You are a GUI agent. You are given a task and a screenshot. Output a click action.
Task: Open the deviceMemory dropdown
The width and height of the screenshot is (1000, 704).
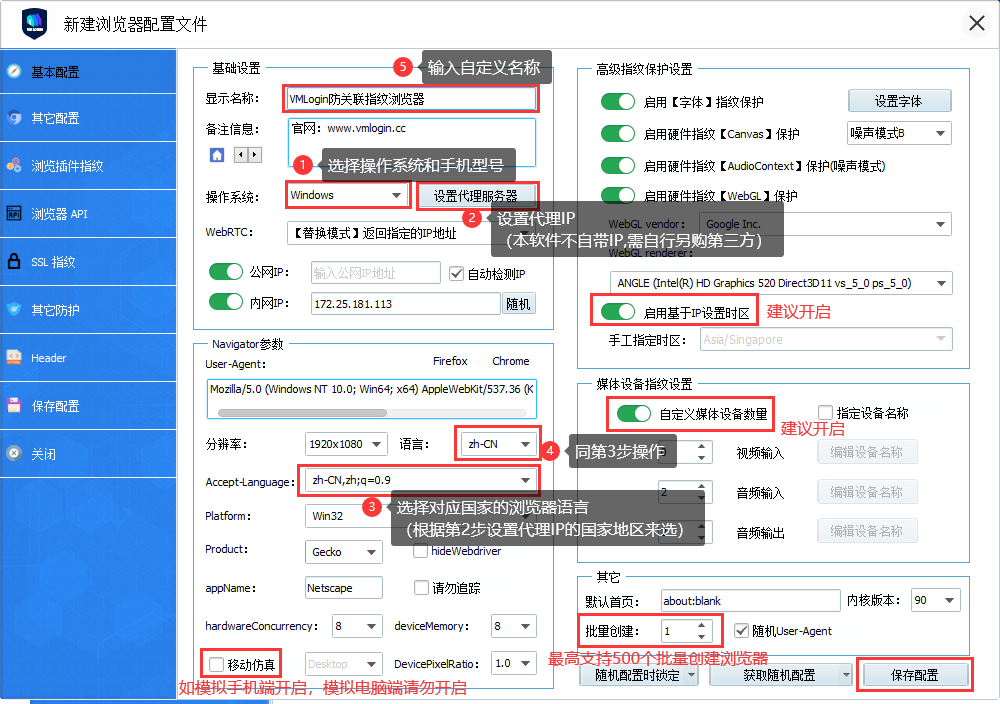[514, 626]
